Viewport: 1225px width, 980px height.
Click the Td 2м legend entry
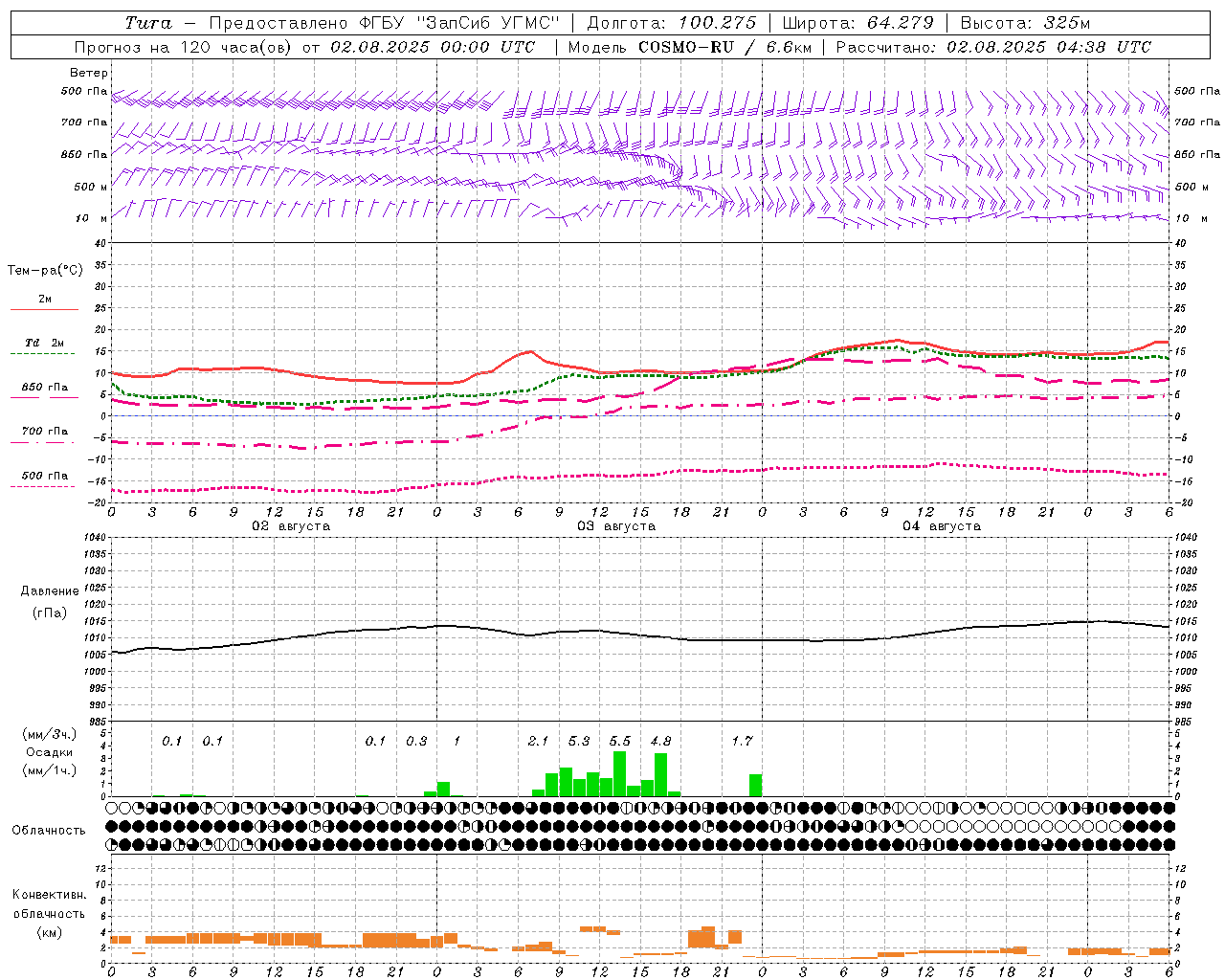click(x=44, y=343)
